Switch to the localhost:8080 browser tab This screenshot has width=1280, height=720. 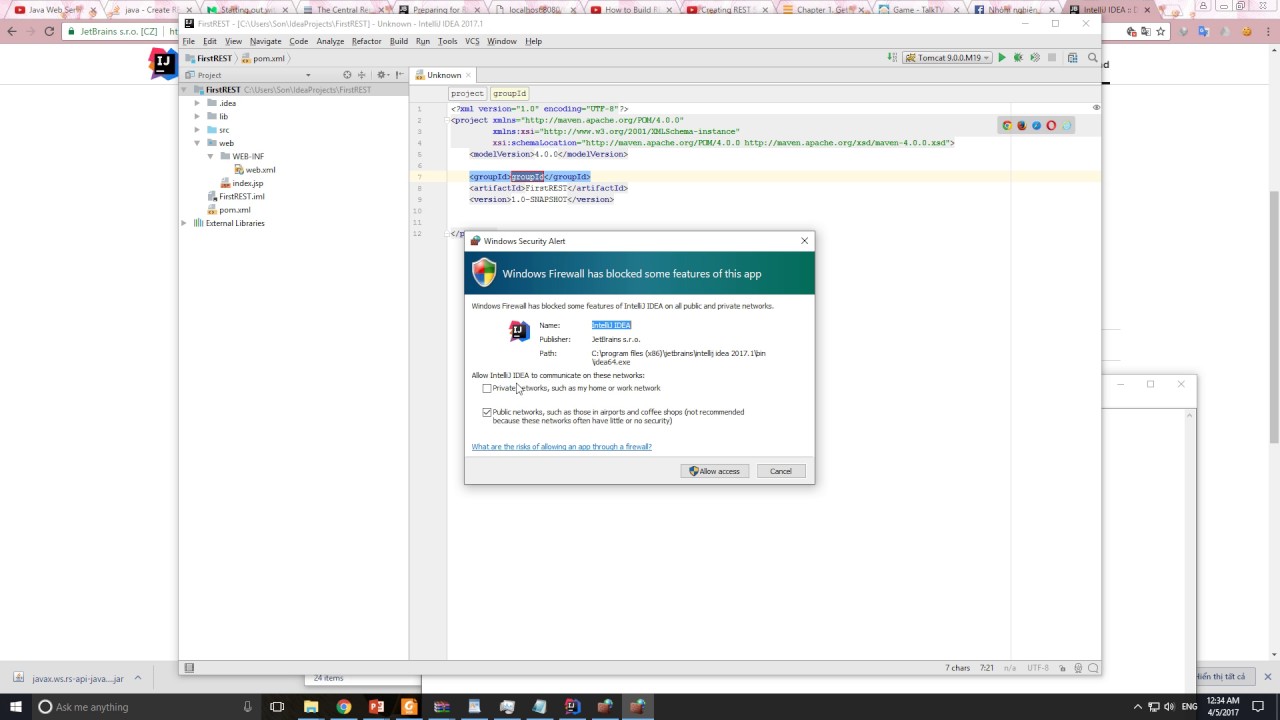533,10
